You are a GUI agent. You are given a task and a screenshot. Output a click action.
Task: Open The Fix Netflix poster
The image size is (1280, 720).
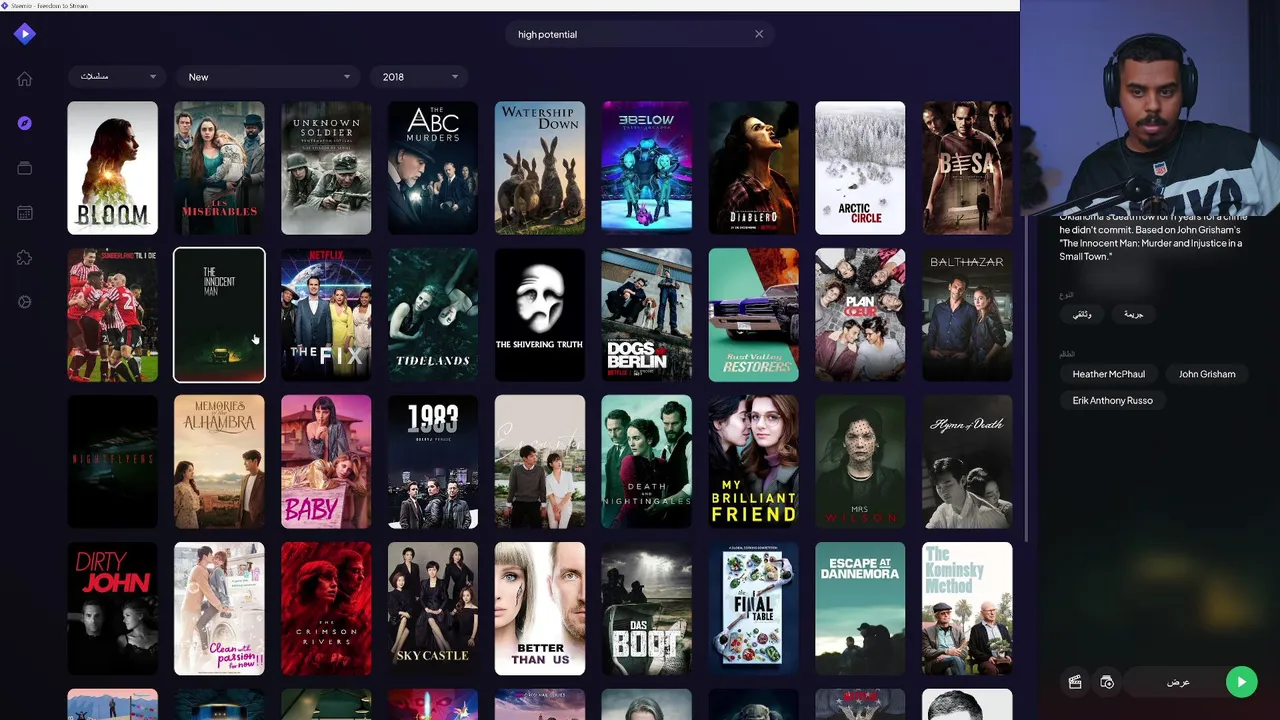coord(326,315)
